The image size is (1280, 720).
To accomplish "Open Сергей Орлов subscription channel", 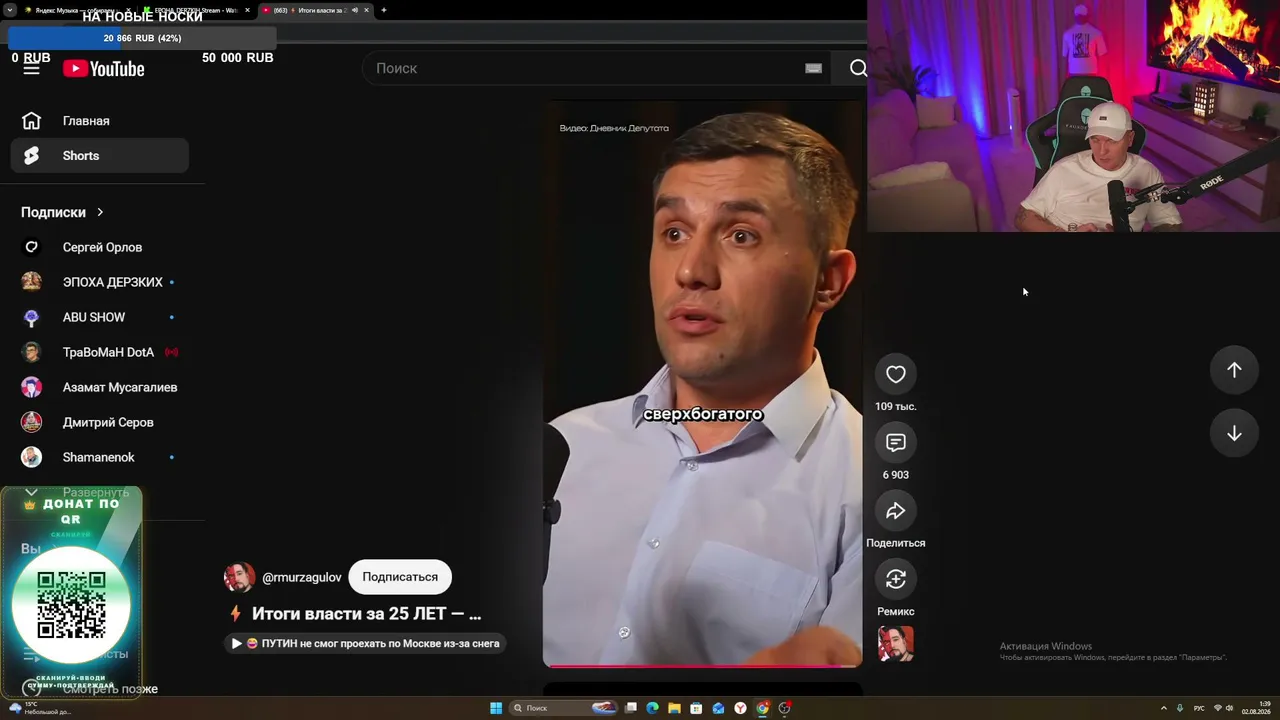I will pos(100,247).
